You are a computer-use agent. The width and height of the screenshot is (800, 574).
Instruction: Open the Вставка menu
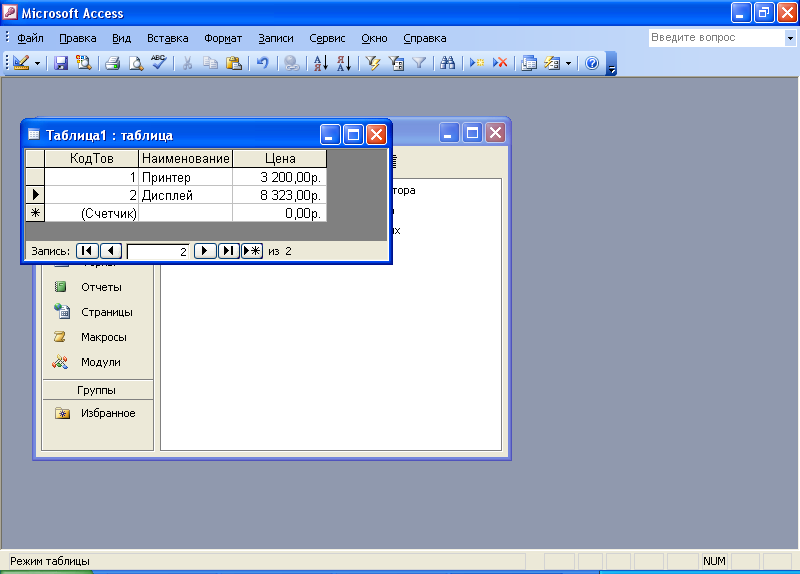point(167,38)
